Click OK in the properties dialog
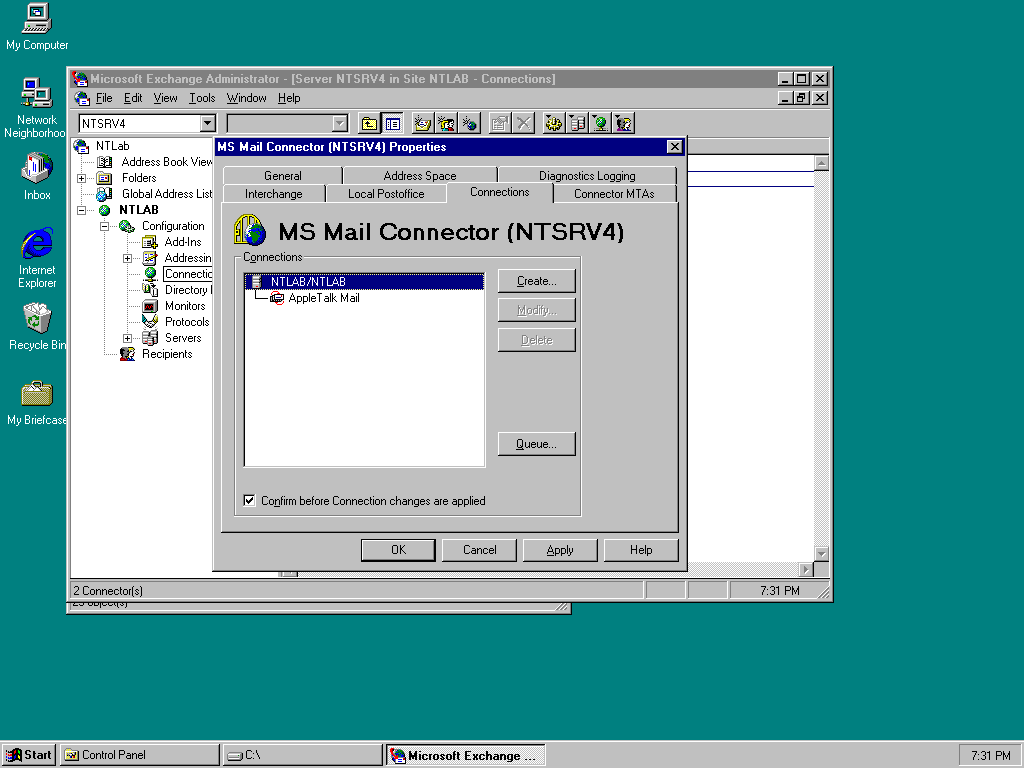1024x768 pixels. [398, 550]
